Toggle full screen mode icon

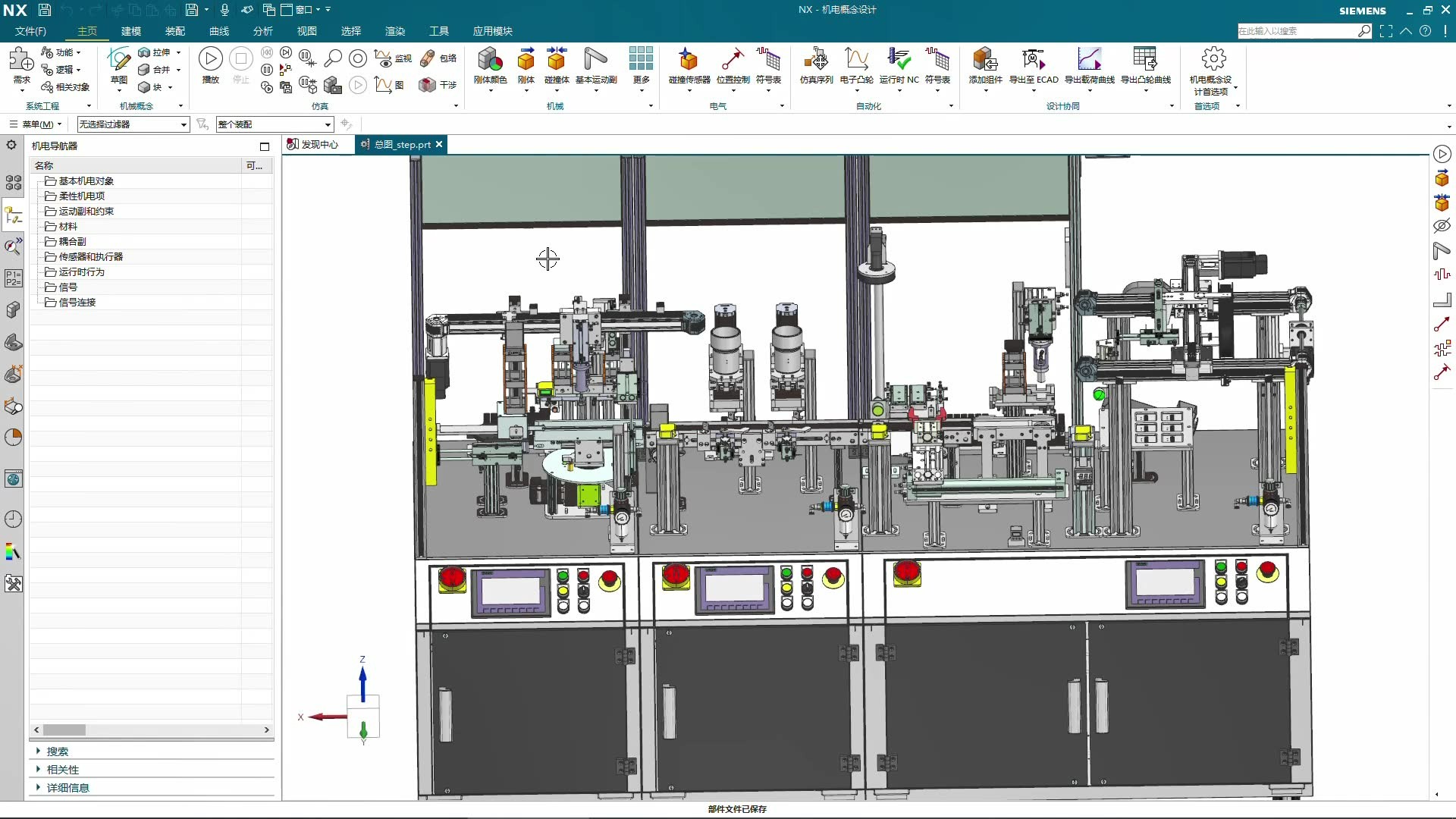point(1386,31)
